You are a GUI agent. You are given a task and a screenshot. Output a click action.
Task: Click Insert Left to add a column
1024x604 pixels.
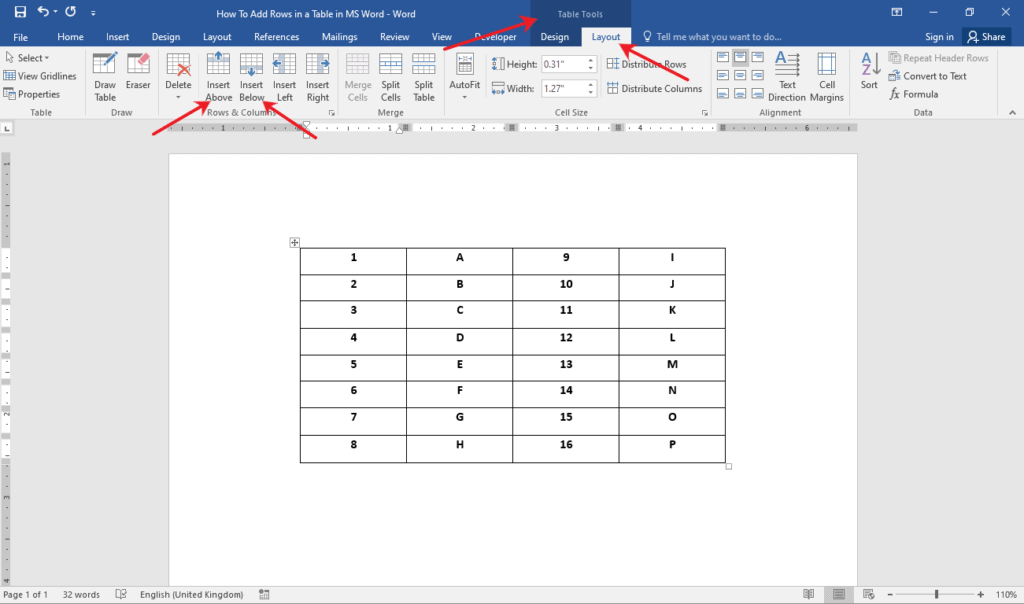(x=284, y=77)
